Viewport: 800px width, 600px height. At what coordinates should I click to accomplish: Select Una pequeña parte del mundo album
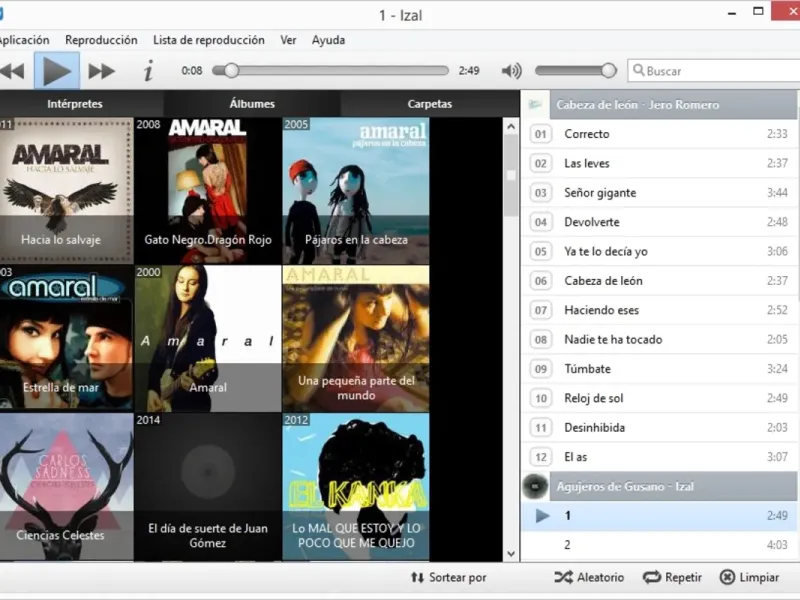coord(356,338)
